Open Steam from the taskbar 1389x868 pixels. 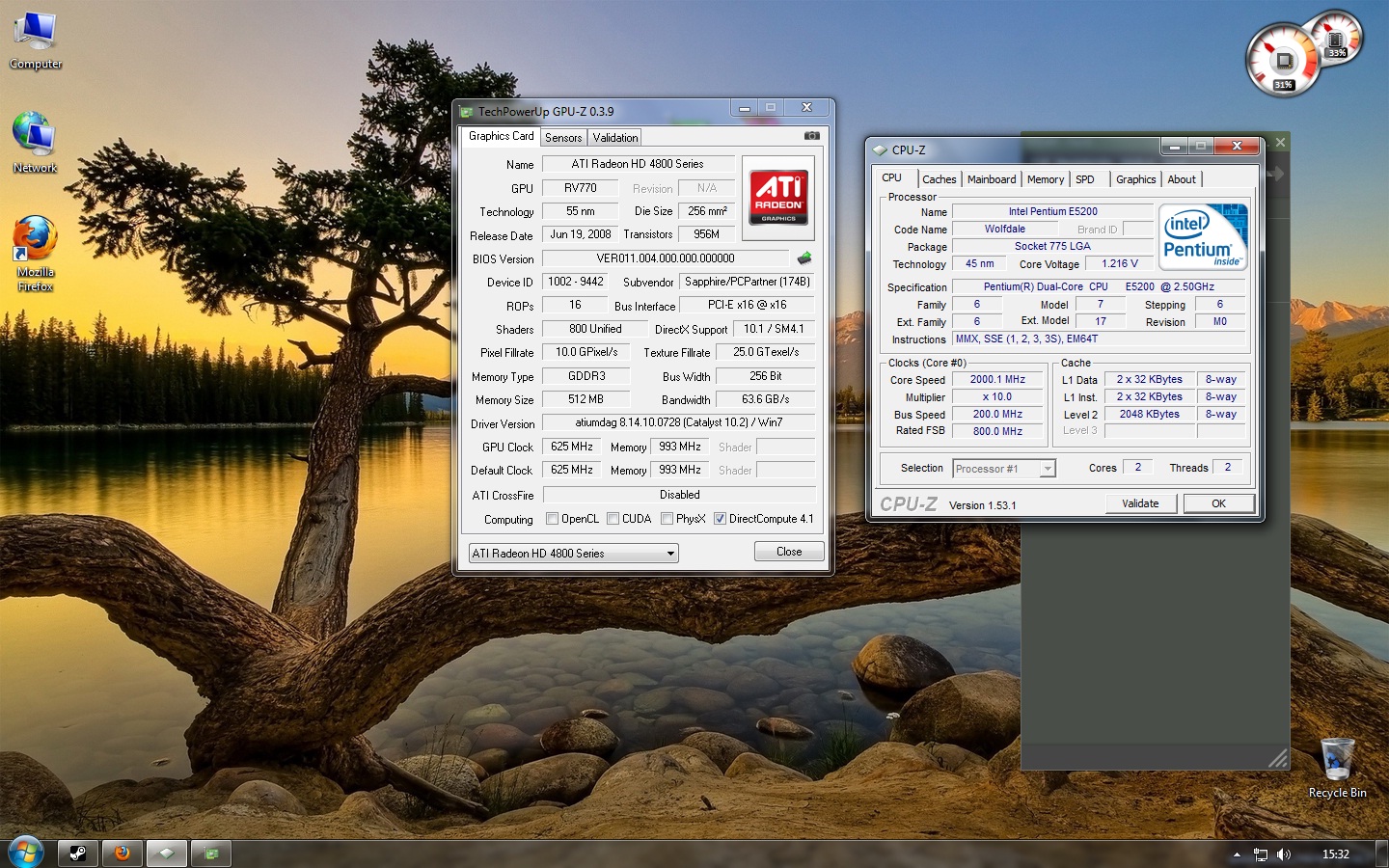click(x=77, y=854)
